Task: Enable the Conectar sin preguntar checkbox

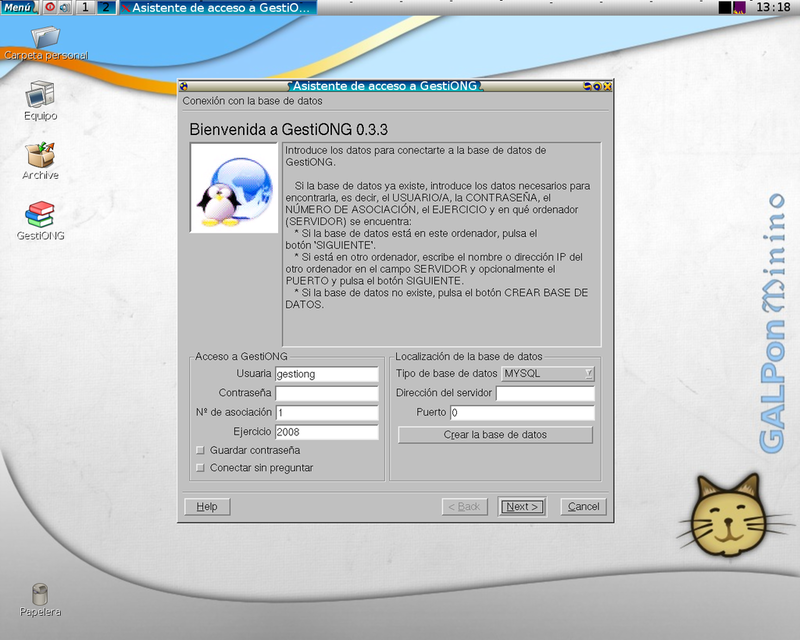Action: click(200, 467)
